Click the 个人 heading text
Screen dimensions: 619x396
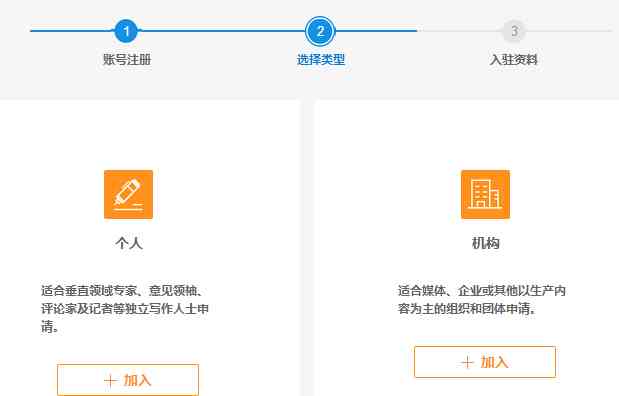[129, 243]
